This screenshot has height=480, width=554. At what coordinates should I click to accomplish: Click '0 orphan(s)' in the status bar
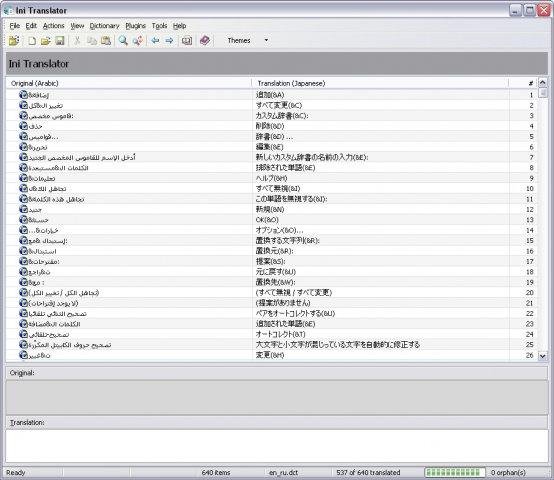click(x=508, y=472)
